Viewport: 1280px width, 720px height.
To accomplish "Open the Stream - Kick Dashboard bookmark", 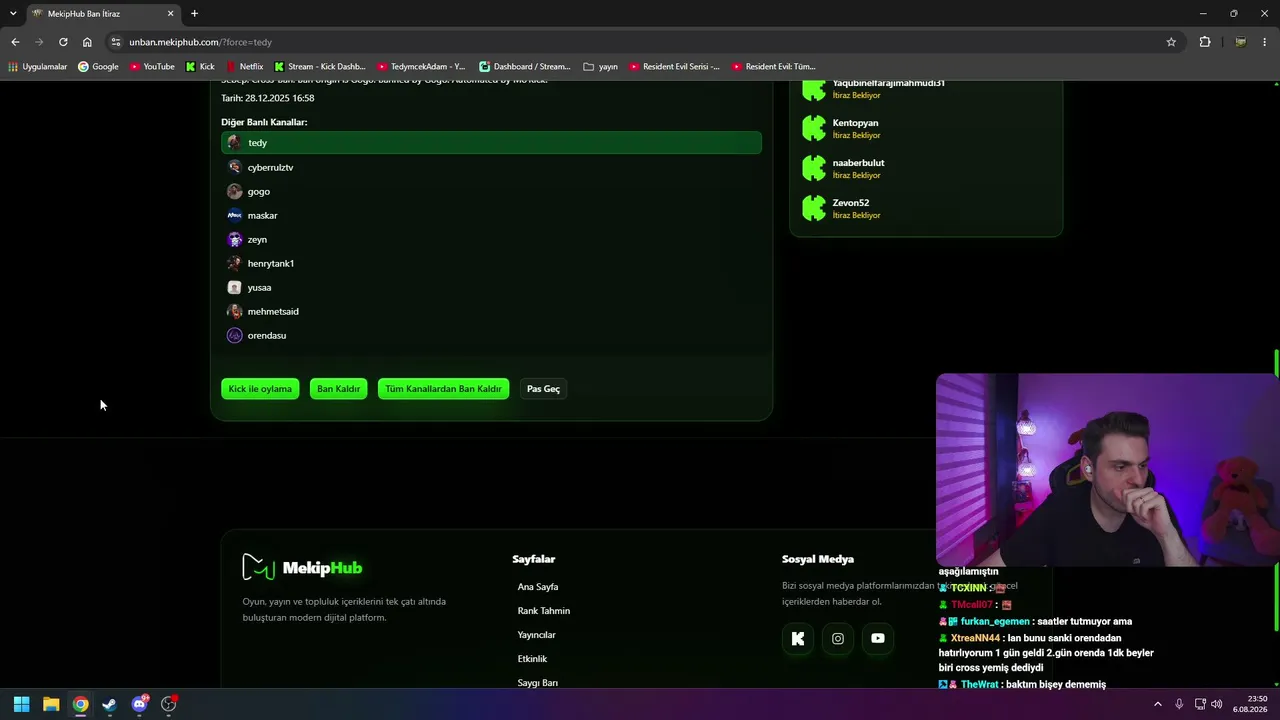I will click(319, 67).
